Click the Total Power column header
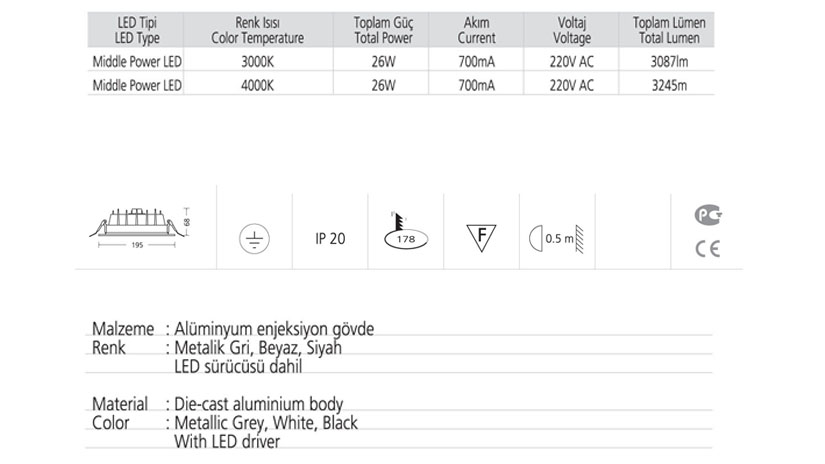 [x=377, y=31]
